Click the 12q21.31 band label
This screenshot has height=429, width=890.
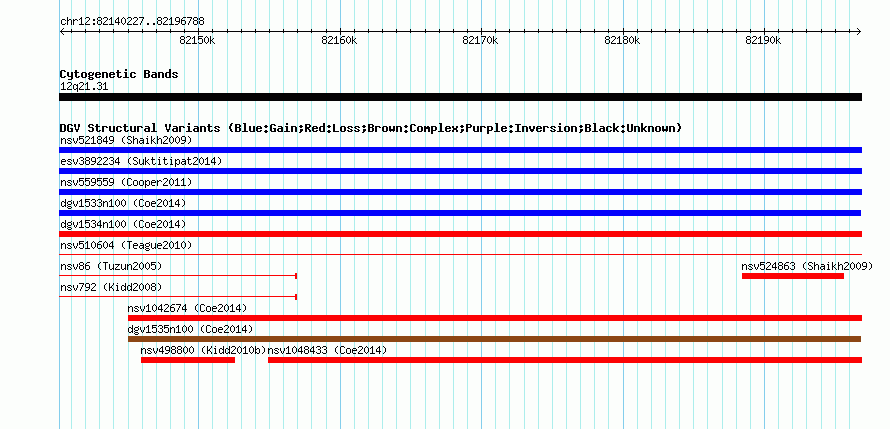(84, 87)
